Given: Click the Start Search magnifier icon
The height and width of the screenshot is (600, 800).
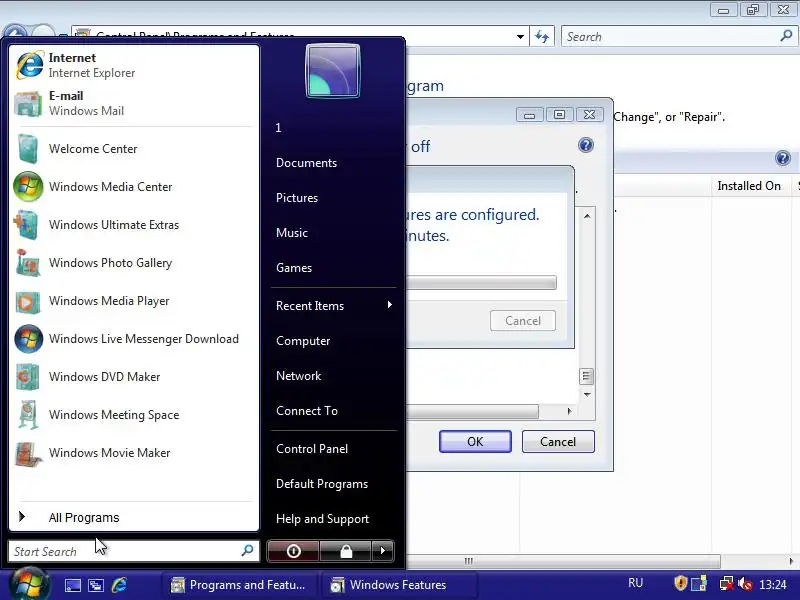Looking at the screenshot, I should tap(247, 551).
